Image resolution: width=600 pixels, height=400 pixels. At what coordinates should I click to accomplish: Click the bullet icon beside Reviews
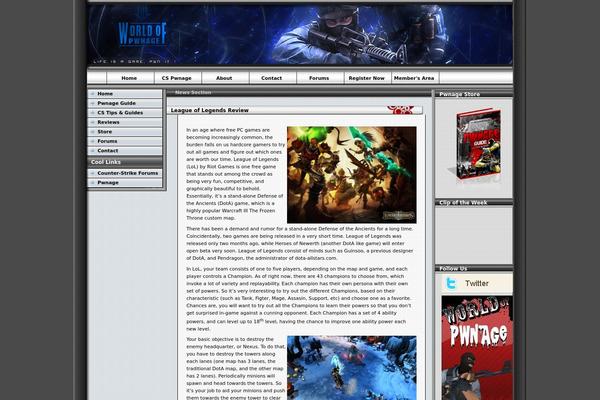[92, 122]
